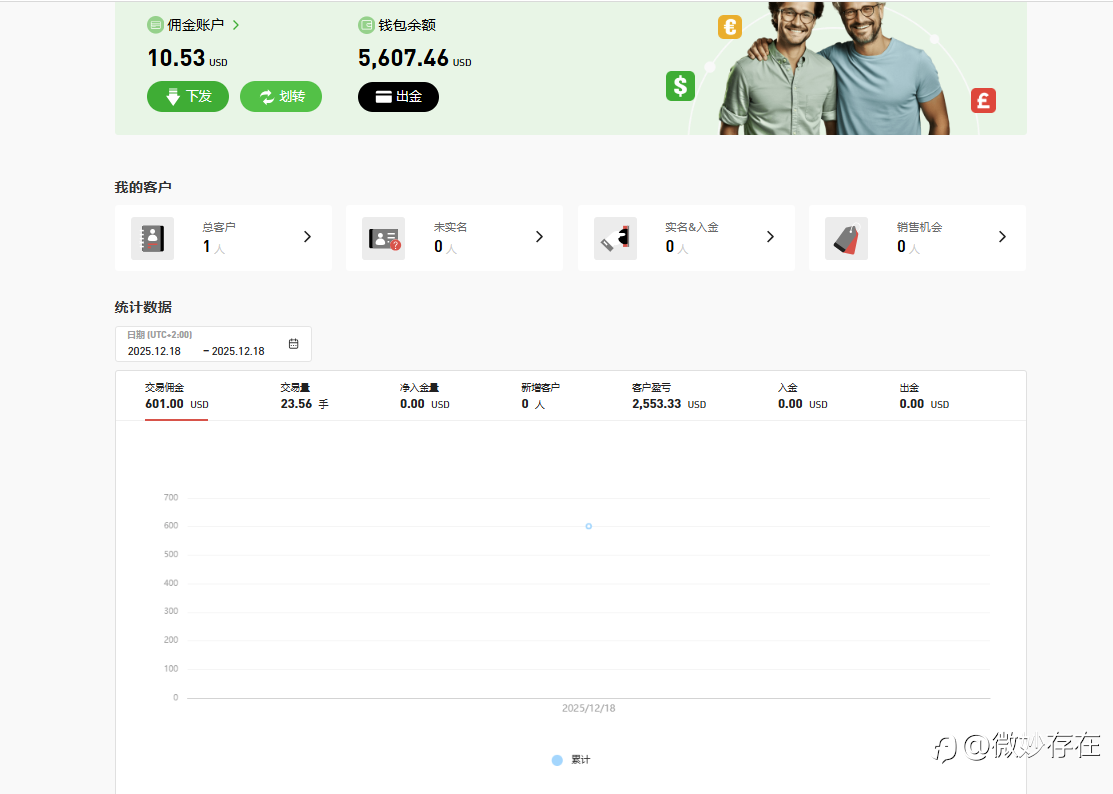The image size is (1113, 794).
Task: Toggle the 累计 legend item
Action: coord(571,760)
